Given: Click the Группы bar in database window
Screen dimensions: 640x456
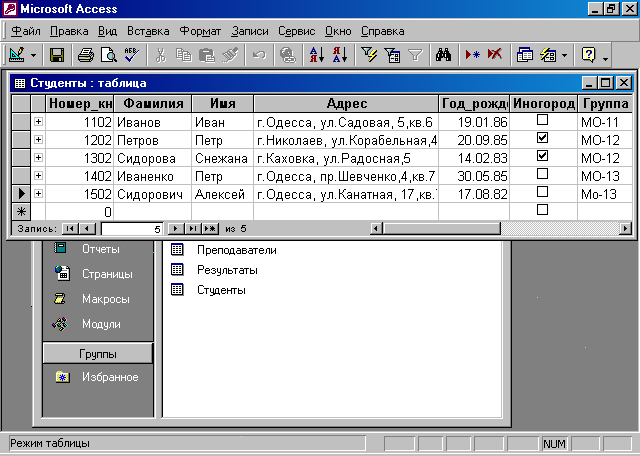Looking at the screenshot, I should coord(98,354).
